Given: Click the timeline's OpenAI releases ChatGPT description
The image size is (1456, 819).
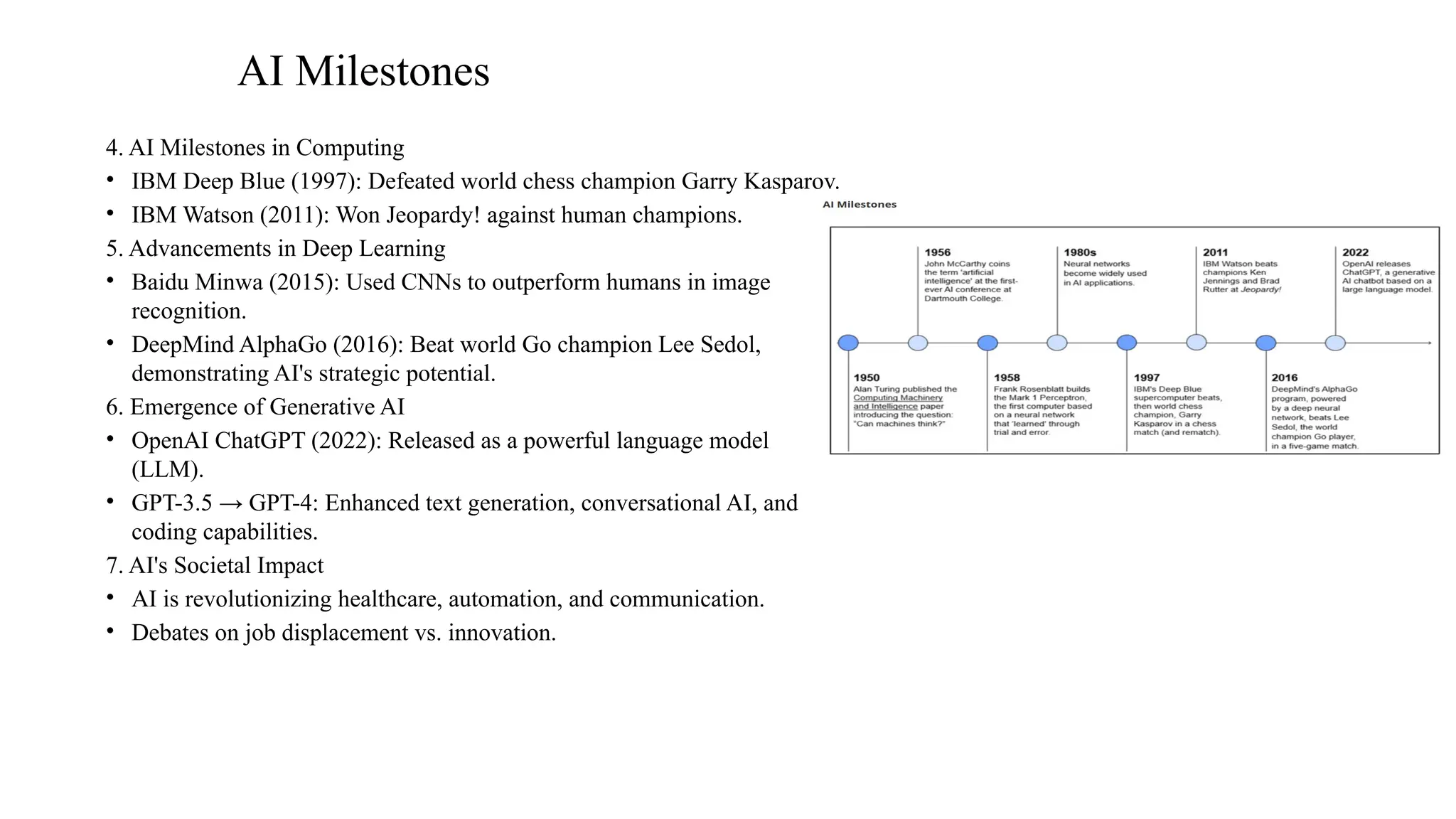Looking at the screenshot, I should (x=1388, y=277).
